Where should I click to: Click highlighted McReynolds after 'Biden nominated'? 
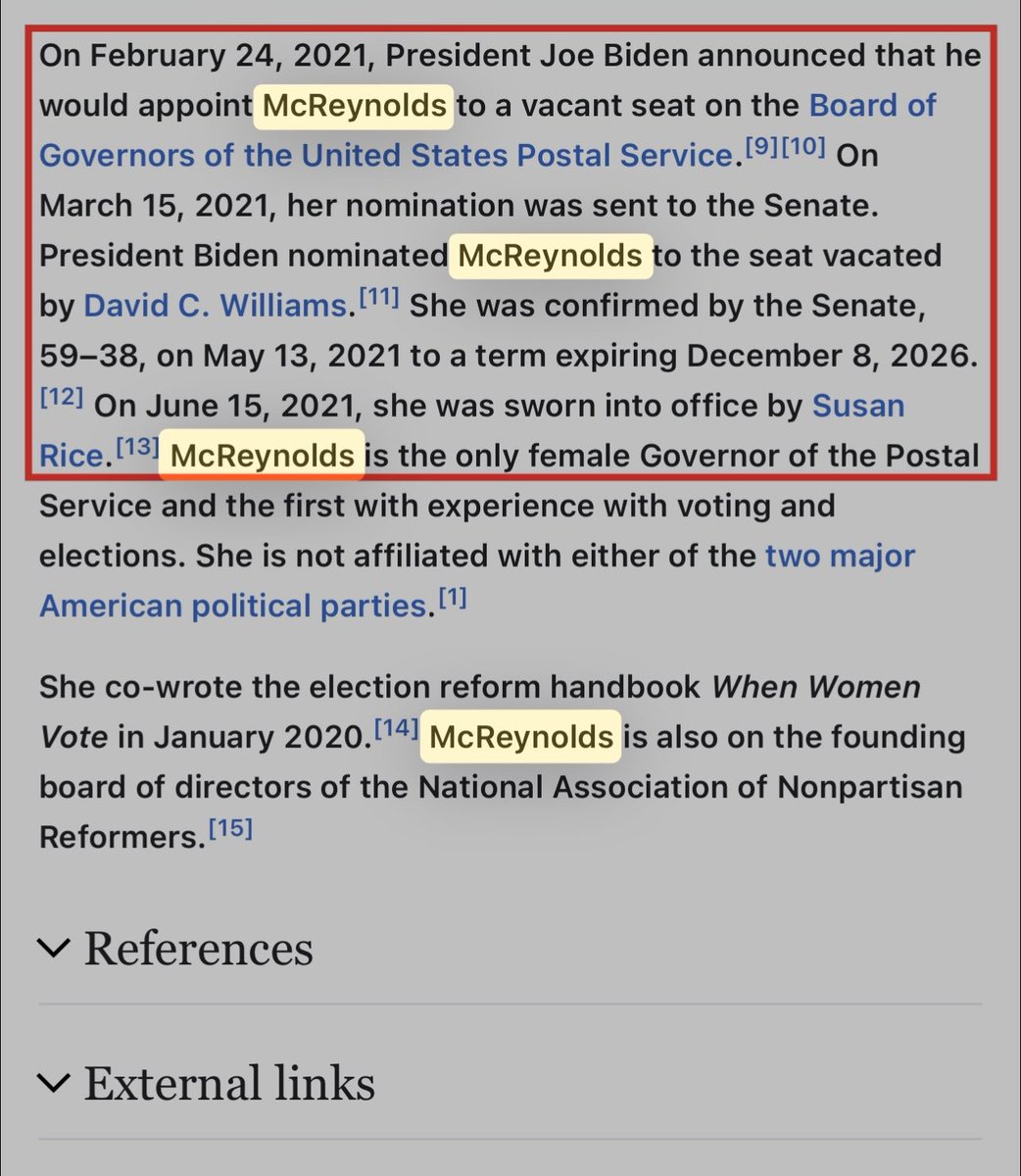coord(550,256)
